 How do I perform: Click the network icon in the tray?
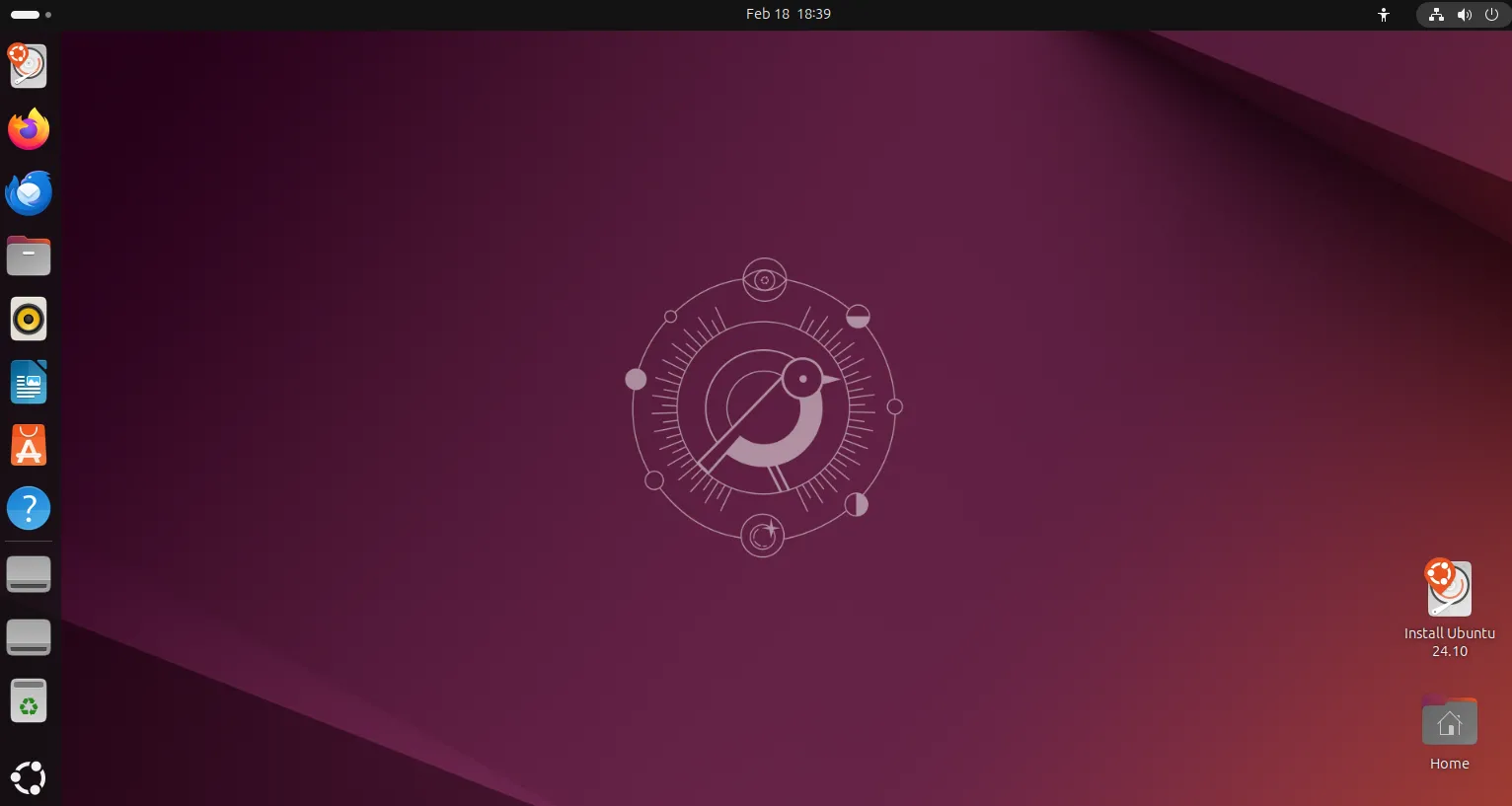tap(1436, 14)
